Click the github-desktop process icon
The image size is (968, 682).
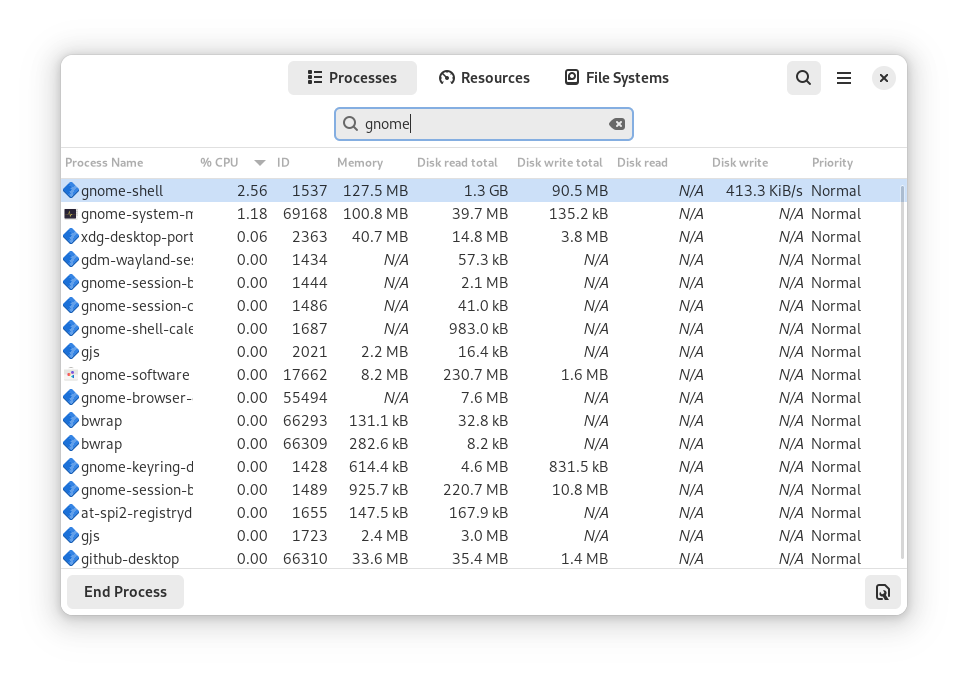pos(70,559)
